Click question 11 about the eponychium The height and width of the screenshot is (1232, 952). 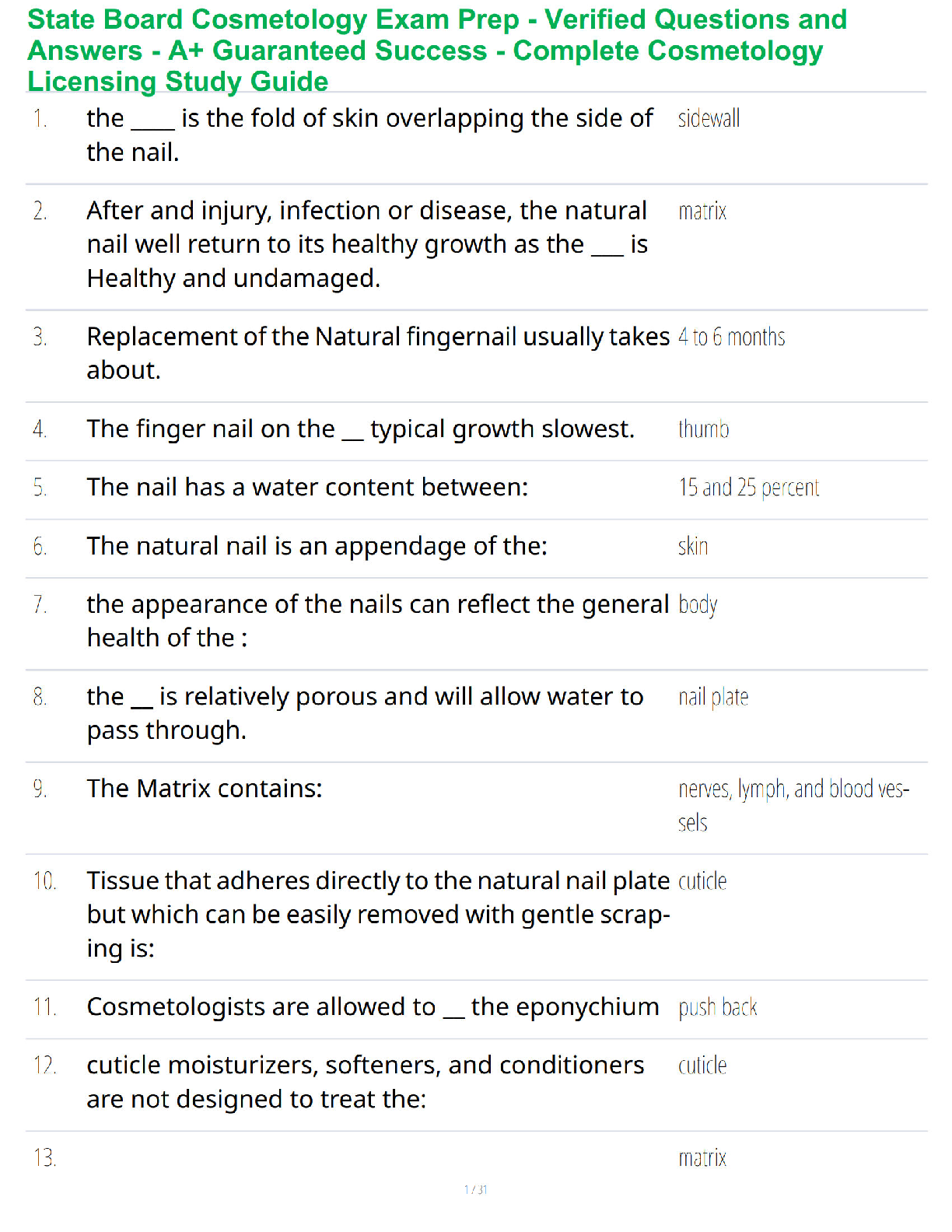pos(373,1007)
